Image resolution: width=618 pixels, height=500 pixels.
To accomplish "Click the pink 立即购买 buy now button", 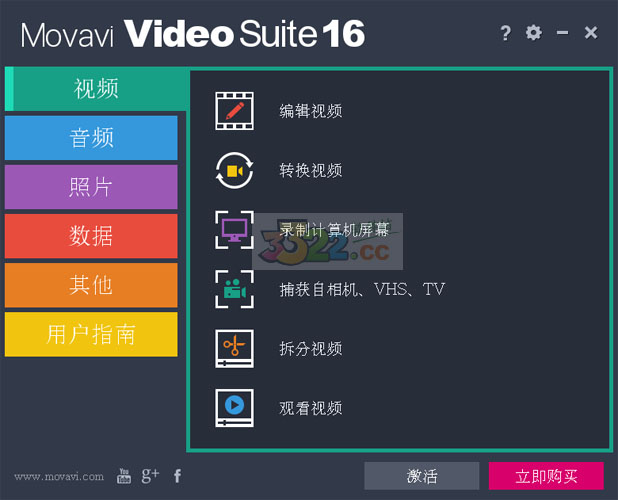I will tap(546, 476).
